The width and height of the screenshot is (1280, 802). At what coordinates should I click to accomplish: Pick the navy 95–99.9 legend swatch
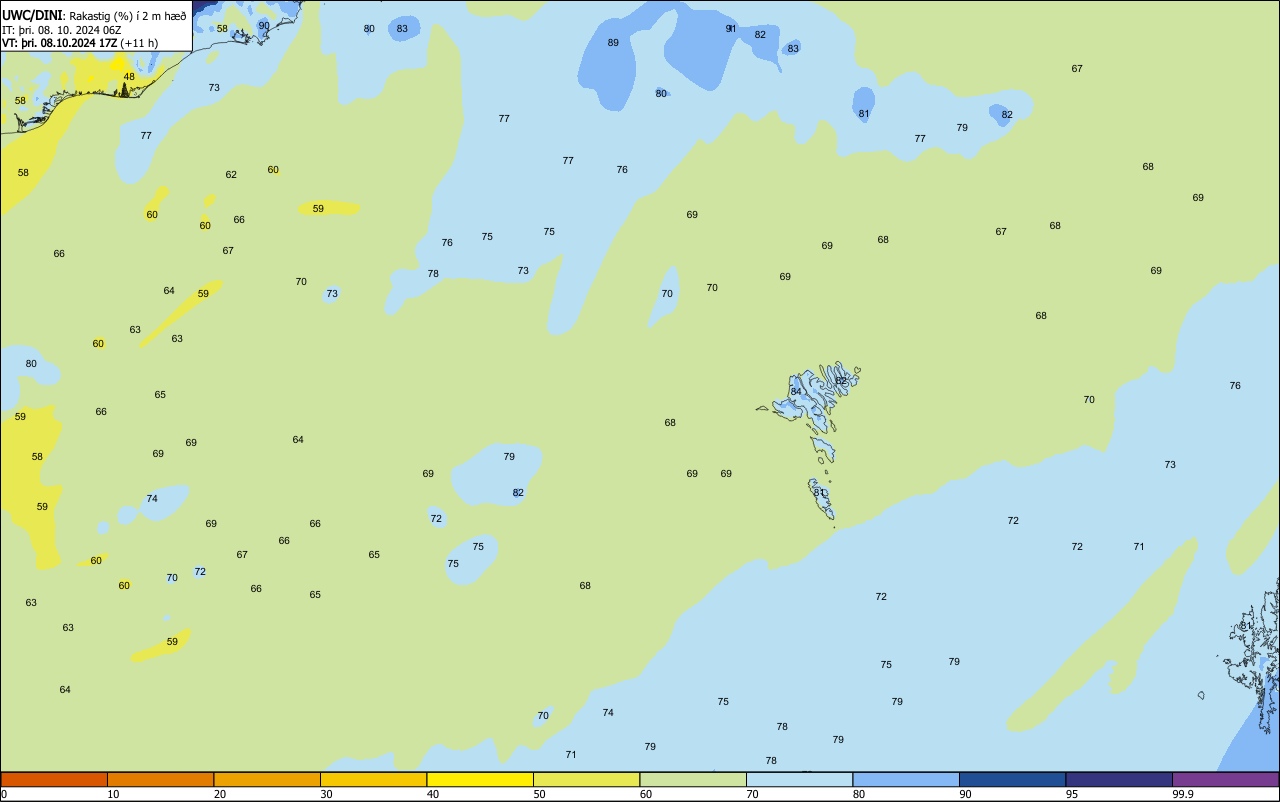[x=1119, y=779]
